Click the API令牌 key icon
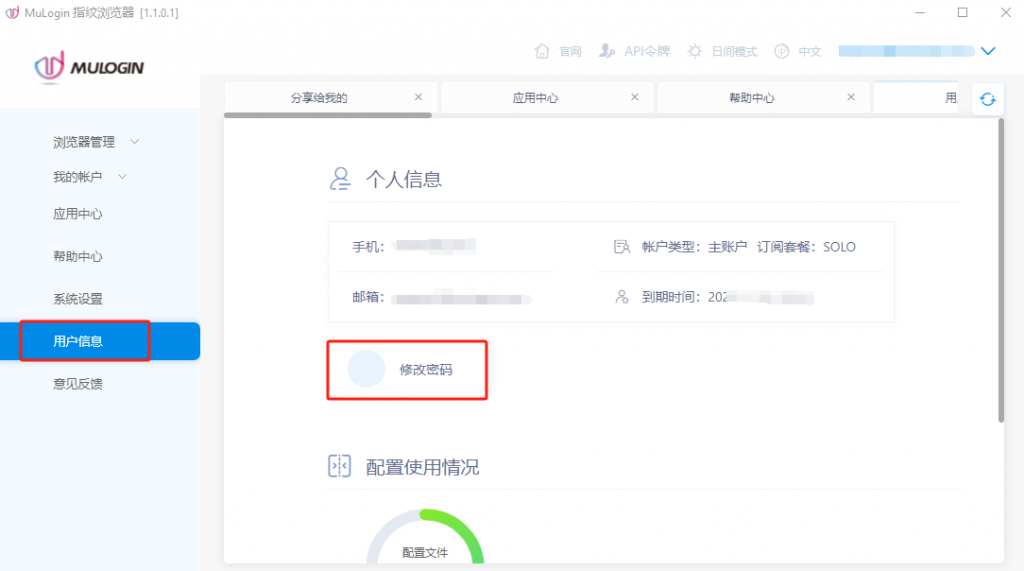This screenshot has height=571, width=1024. pos(607,51)
